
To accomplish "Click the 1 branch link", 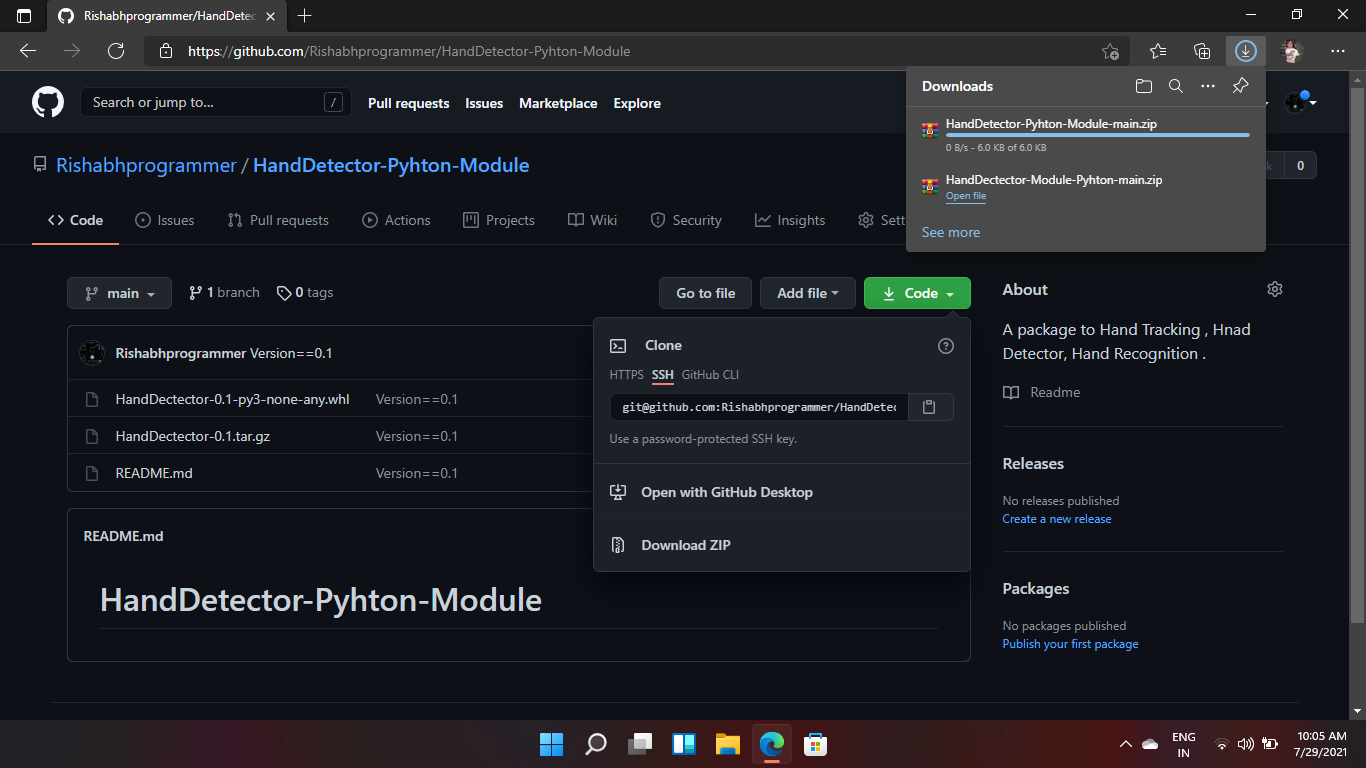I will (224, 293).
